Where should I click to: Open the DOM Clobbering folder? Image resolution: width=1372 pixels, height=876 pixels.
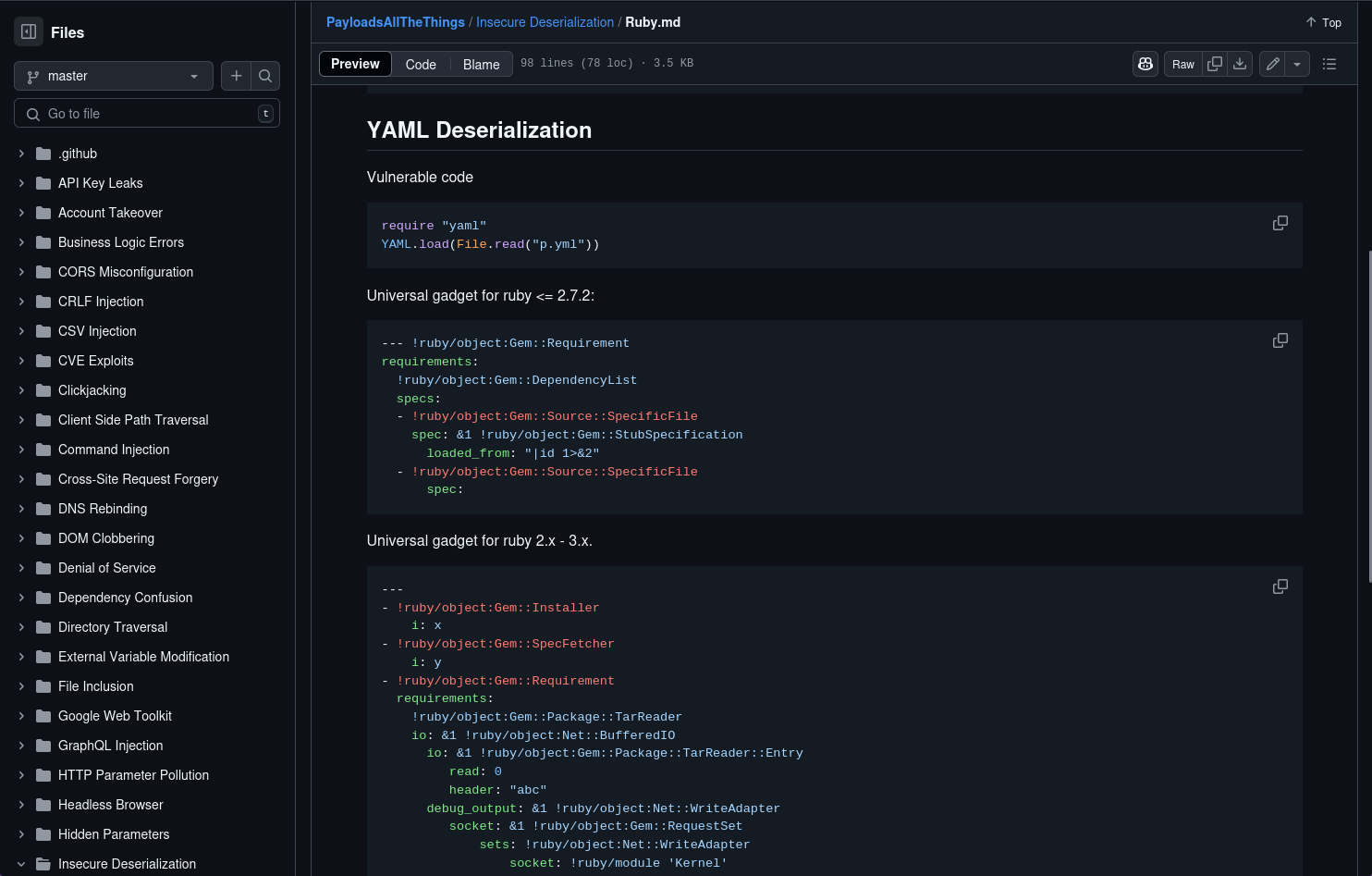[106, 538]
